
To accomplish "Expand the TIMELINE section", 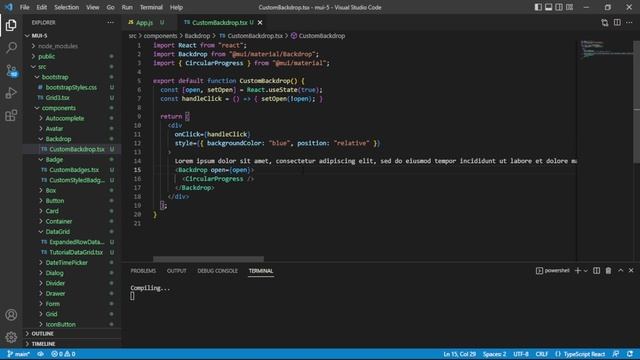I will [72, 344].
